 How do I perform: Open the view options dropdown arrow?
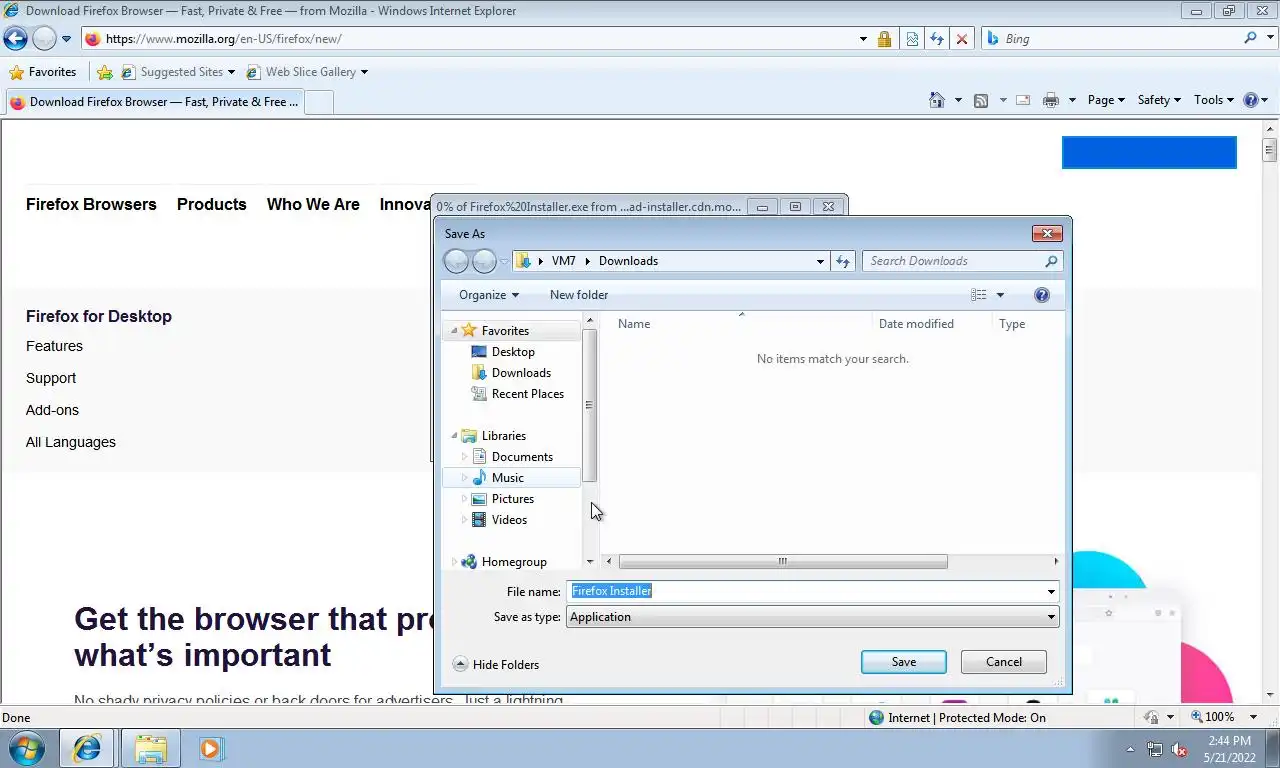[1000, 295]
